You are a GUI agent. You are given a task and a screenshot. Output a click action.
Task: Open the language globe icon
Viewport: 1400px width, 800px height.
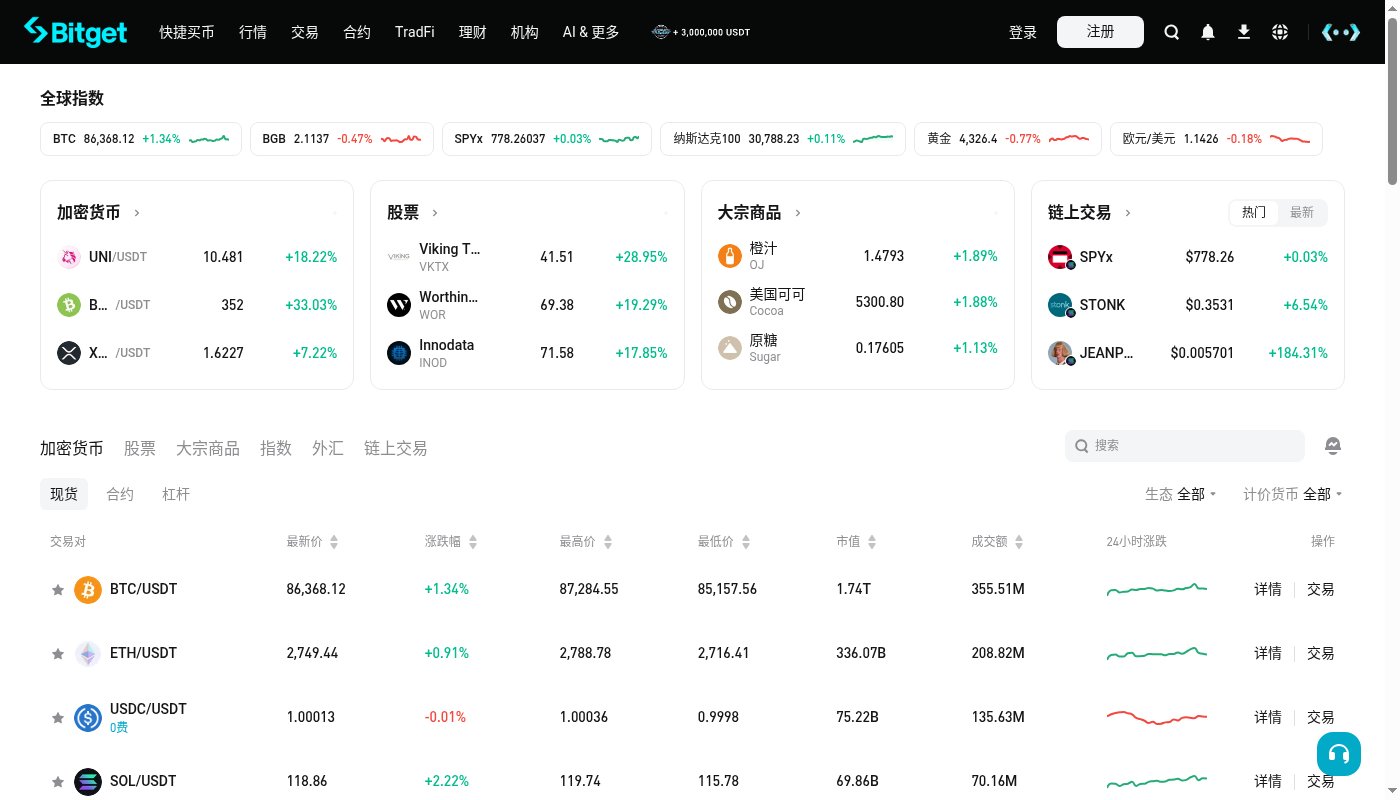pos(1280,32)
